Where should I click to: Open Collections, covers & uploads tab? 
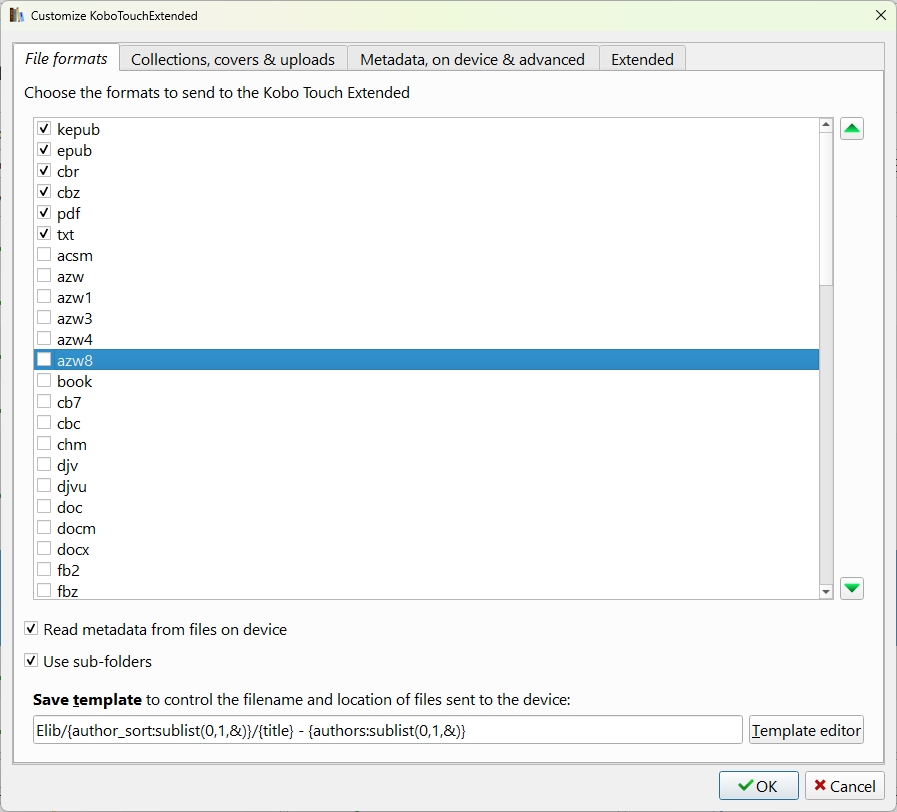(233, 60)
